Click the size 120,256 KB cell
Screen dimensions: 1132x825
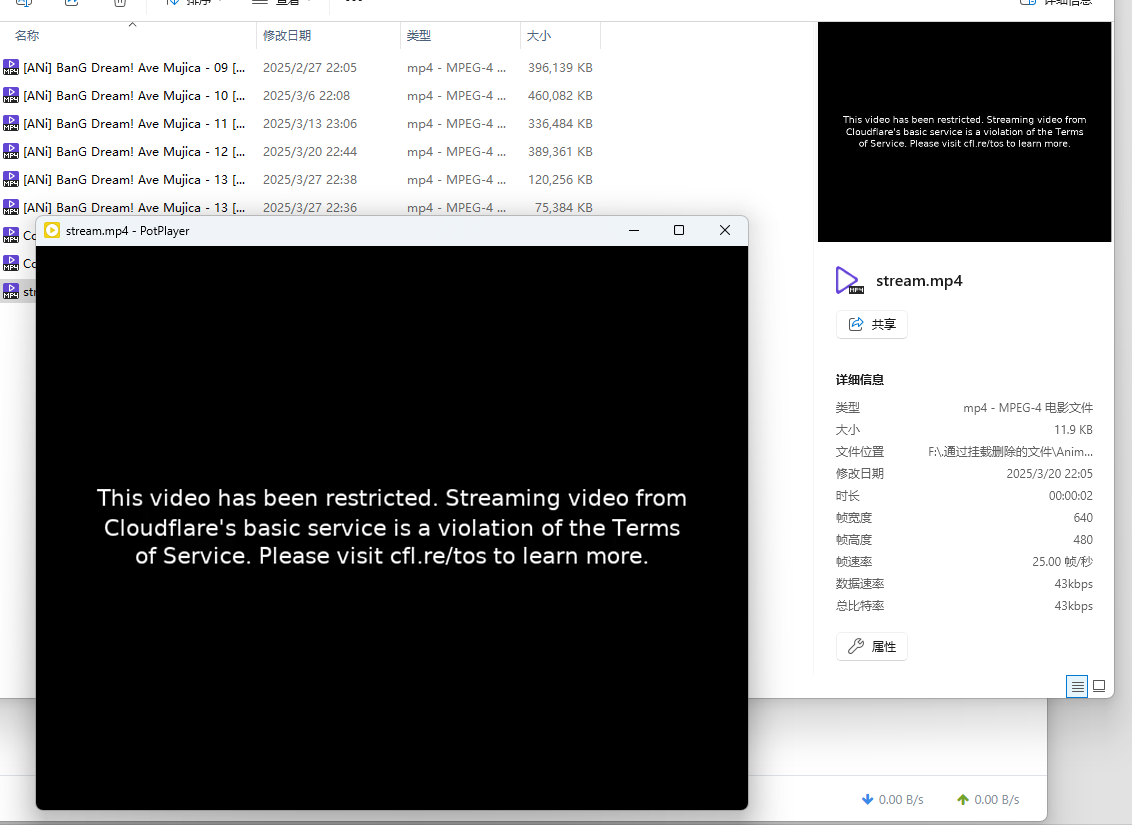point(560,180)
